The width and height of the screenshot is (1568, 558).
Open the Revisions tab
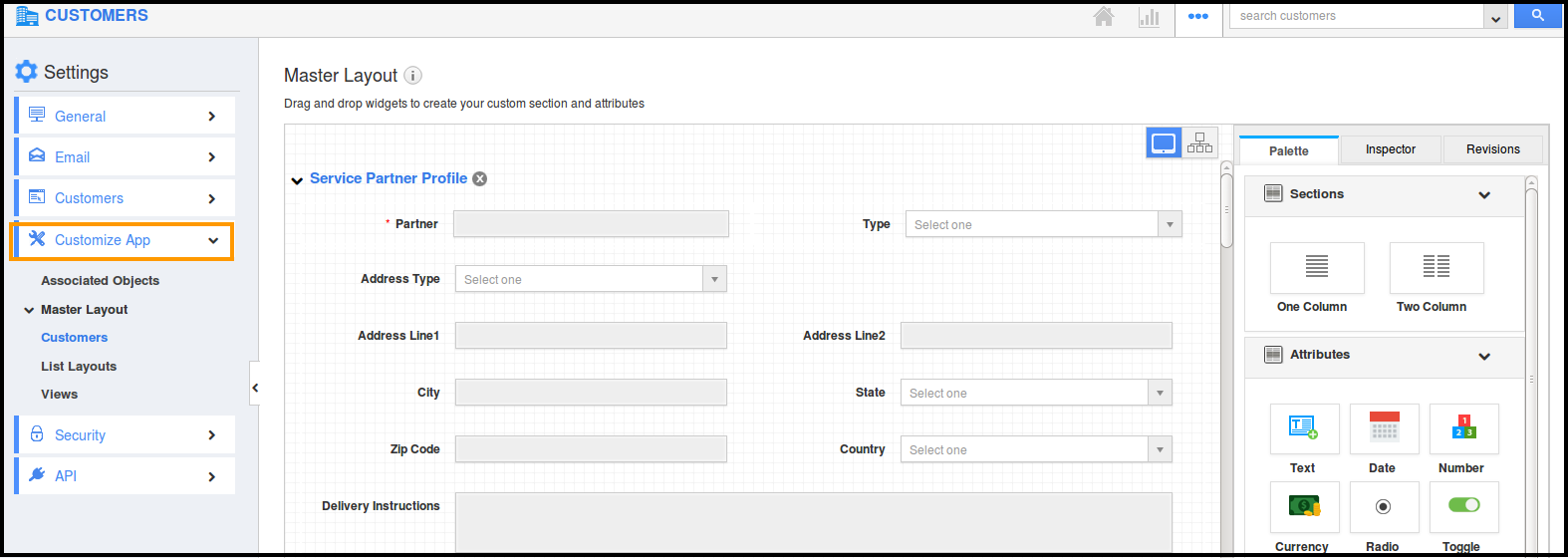[x=1492, y=149]
